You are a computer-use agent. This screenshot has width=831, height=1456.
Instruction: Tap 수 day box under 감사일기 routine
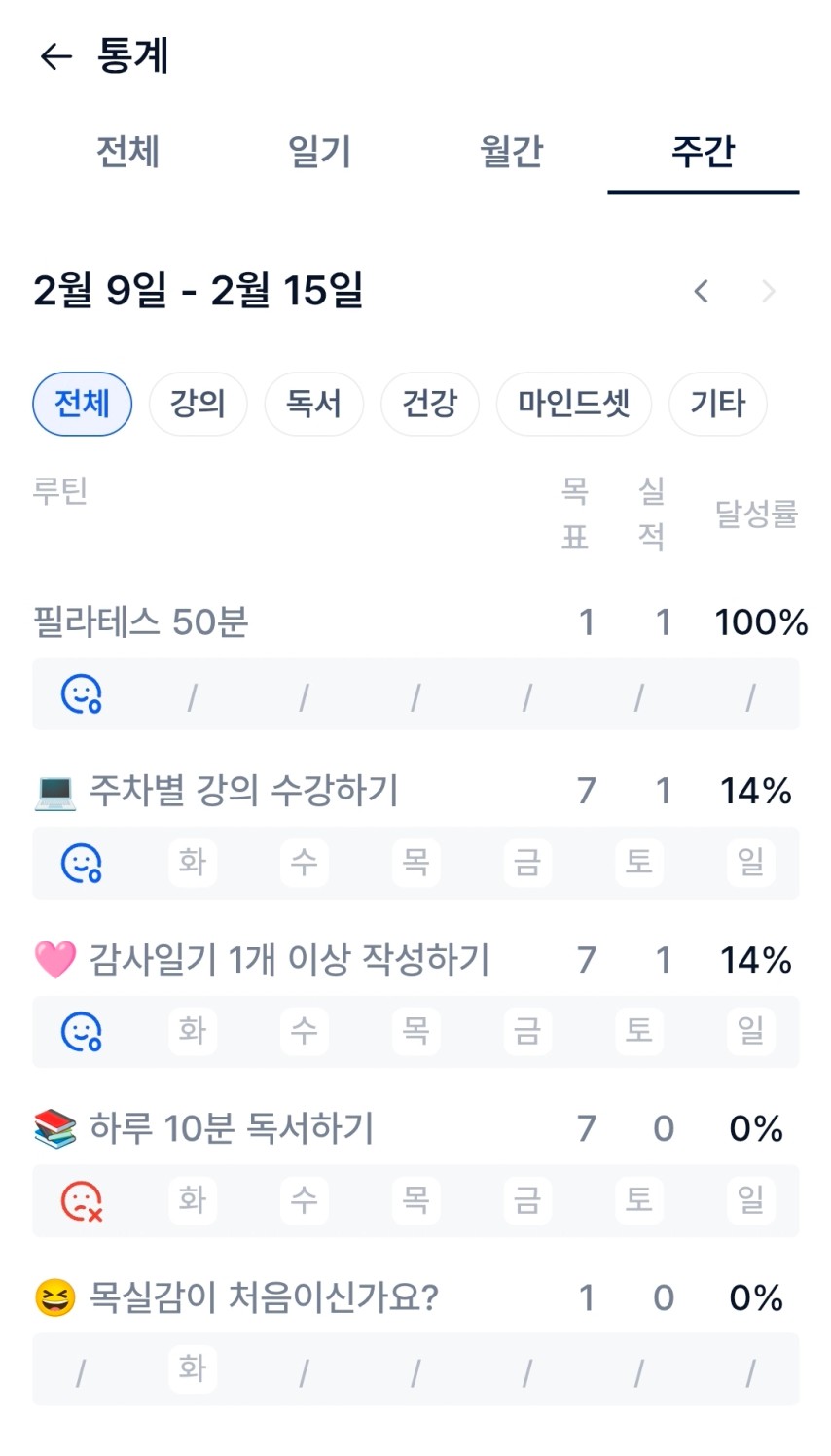pos(305,1031)
